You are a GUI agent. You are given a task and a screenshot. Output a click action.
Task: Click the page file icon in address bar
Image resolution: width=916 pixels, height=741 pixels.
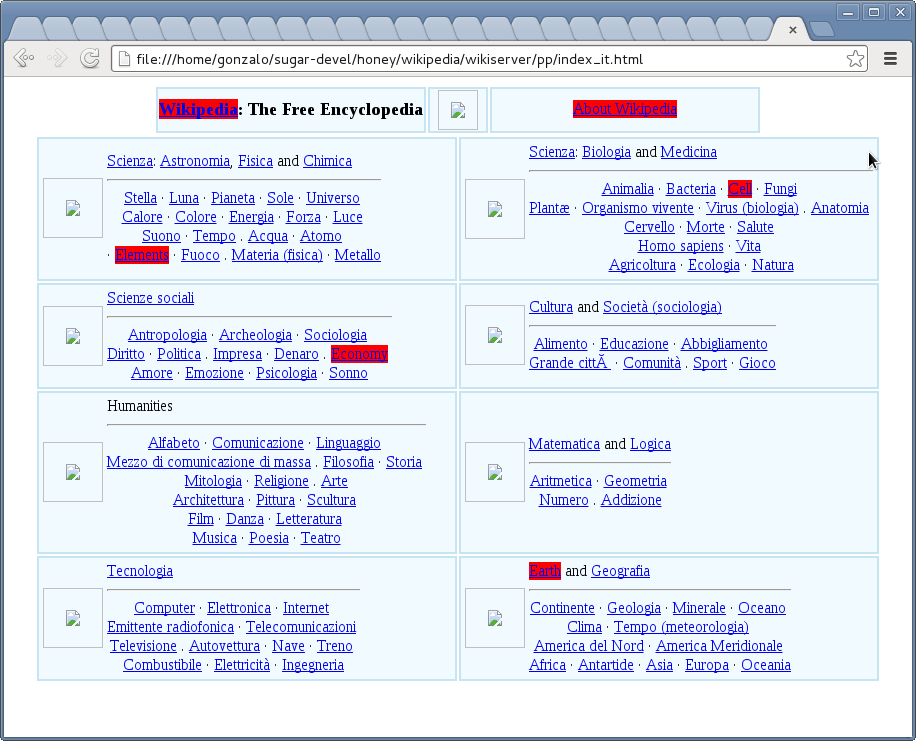point(124,59)
